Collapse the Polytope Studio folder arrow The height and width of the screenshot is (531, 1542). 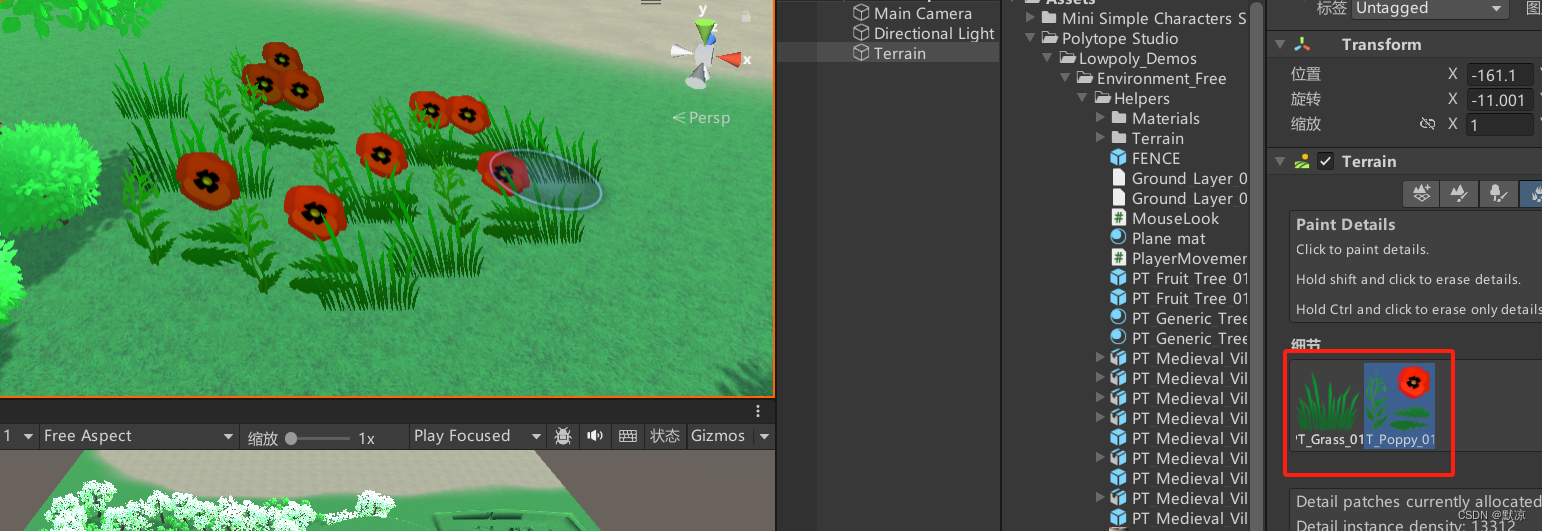click(1031, 38)
